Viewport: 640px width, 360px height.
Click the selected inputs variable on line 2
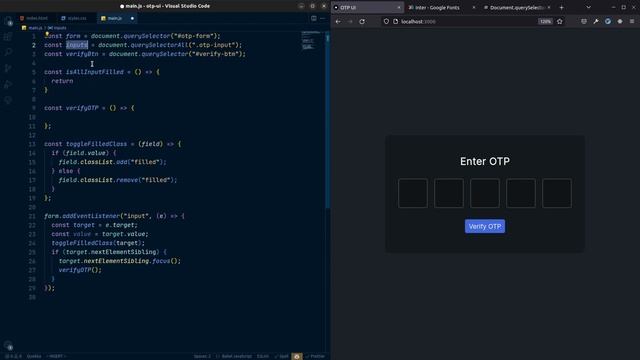(77, 45)
